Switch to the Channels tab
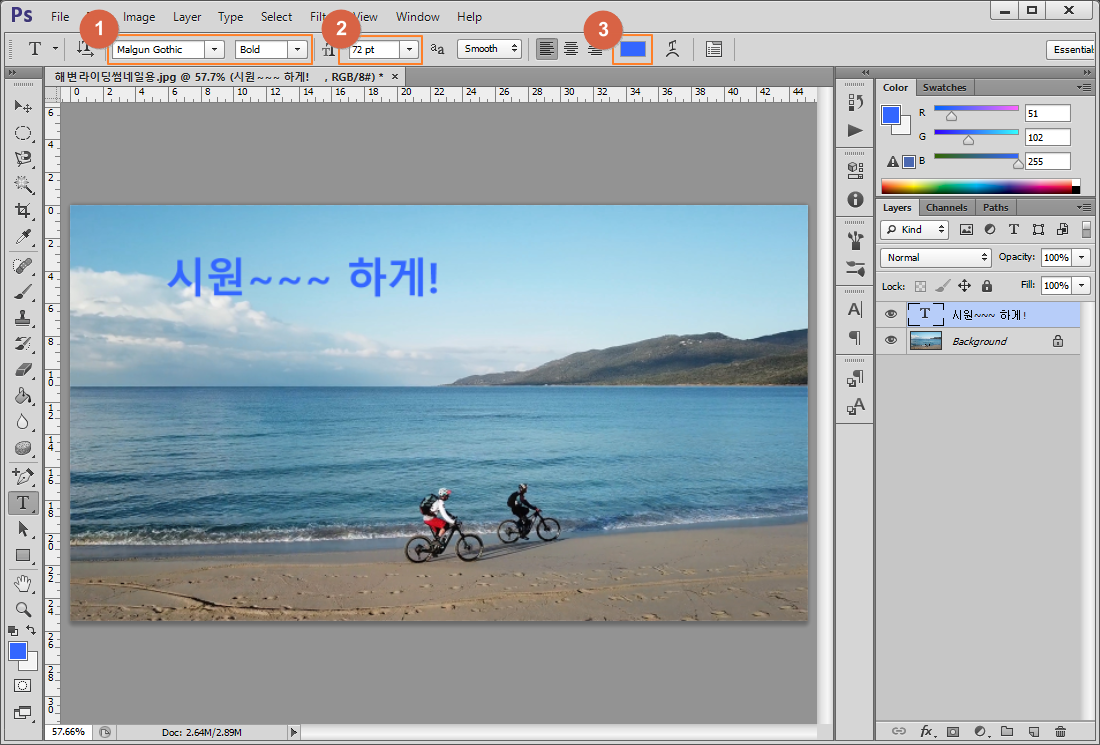The width and height of the screenshot is (1100, 745). 946,208
